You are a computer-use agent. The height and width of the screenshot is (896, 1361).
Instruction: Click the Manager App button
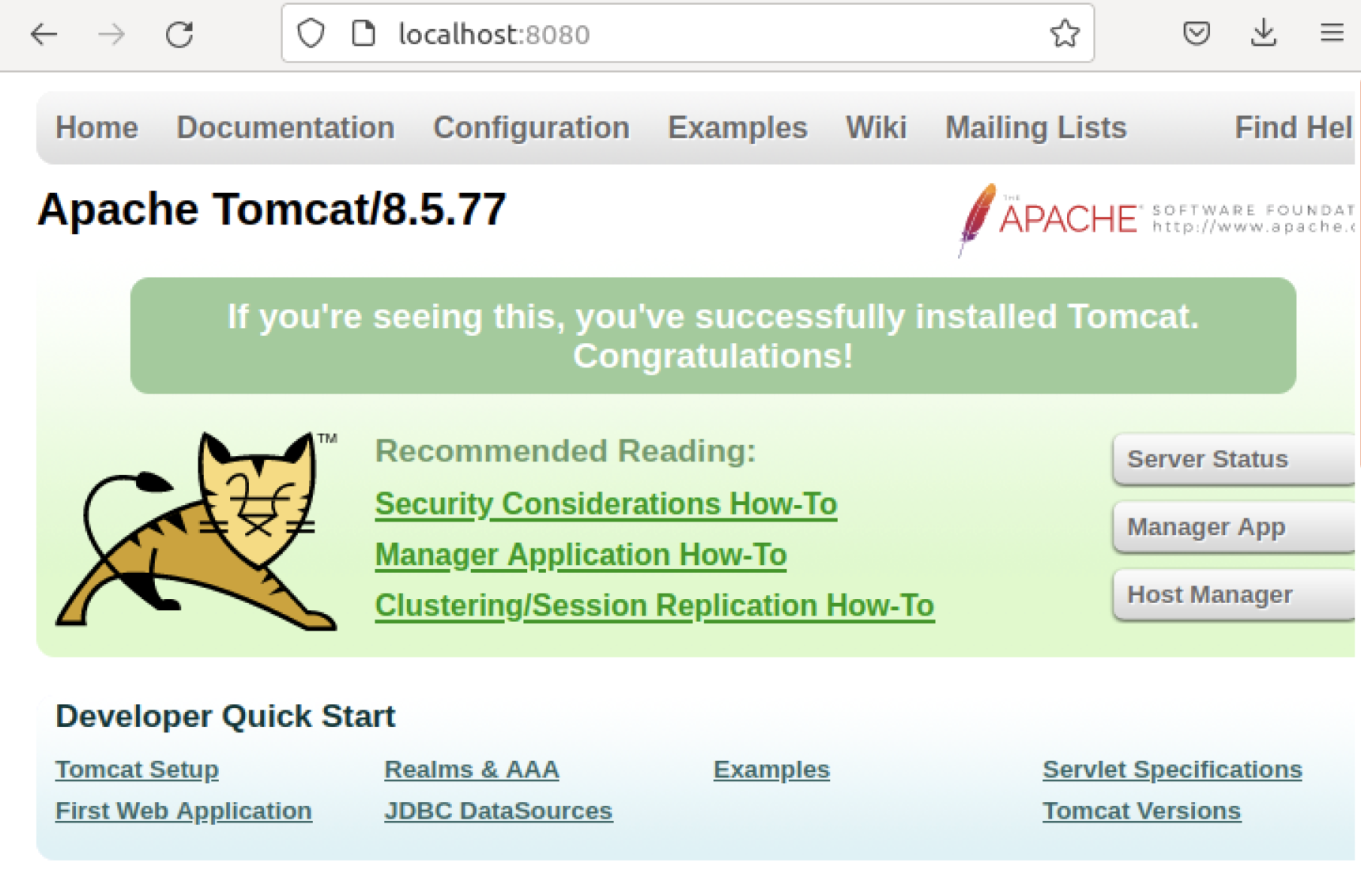1233,527
